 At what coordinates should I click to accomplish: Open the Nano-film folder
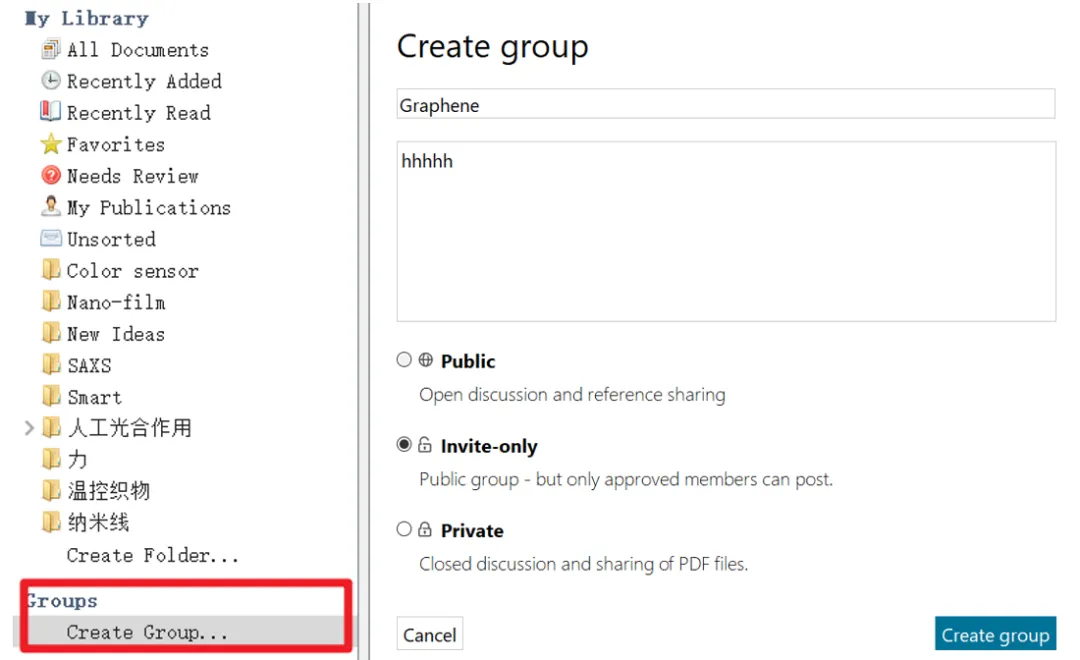pos(115,302)
